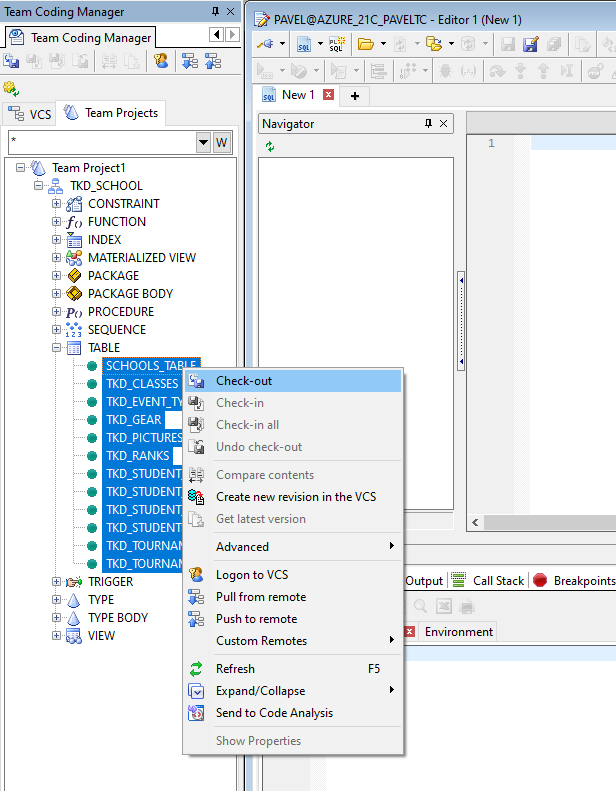Collapse the Team Project1 root node
Screen dimensions: 616x791
[x=20, y=167]
